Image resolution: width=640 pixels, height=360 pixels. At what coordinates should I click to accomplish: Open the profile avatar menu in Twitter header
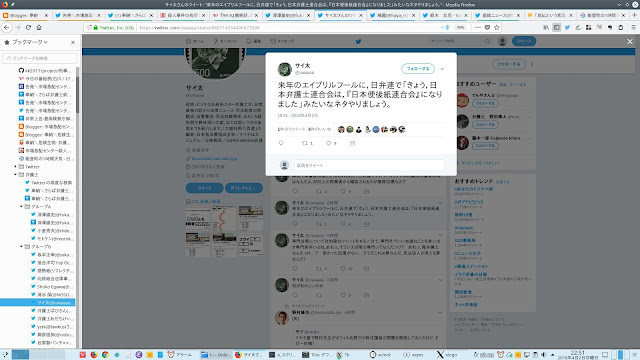(502, 41)
